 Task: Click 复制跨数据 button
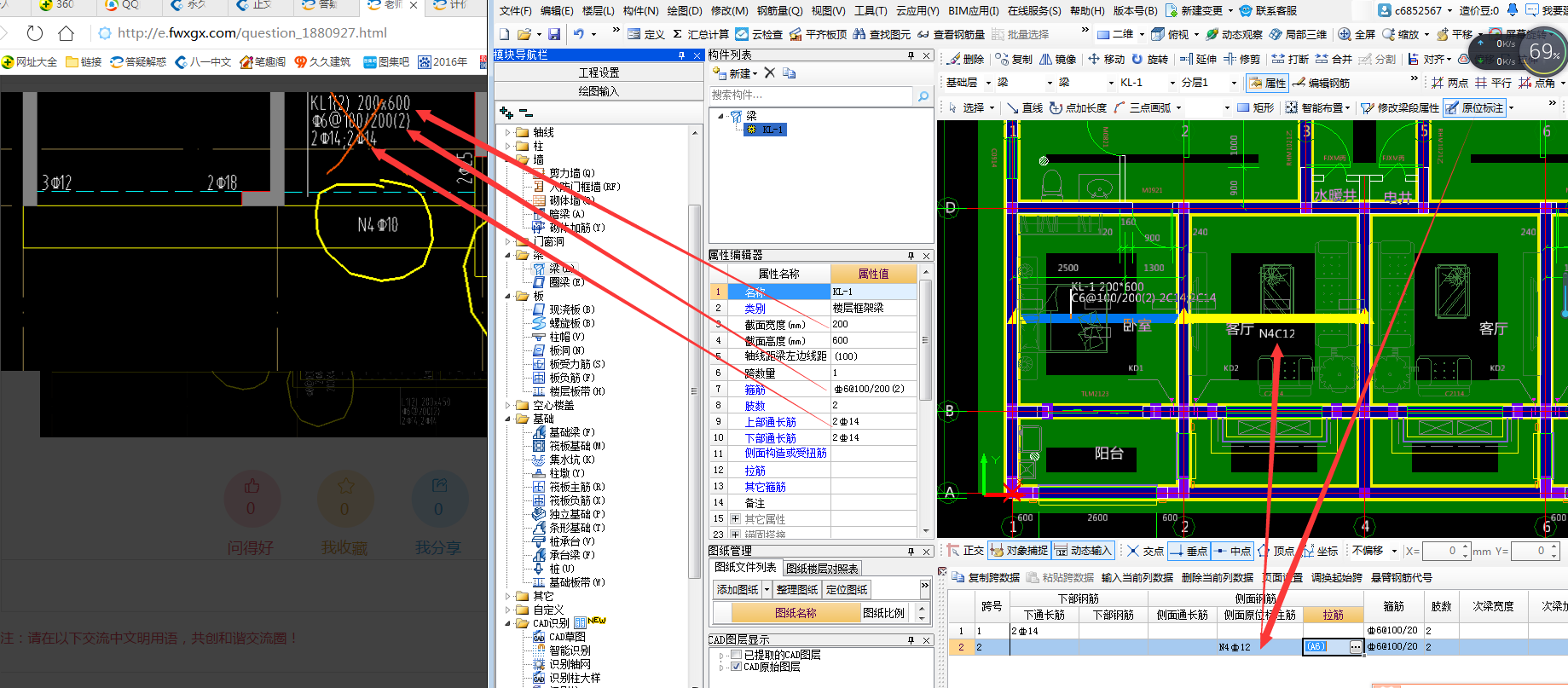coord(986,577)
